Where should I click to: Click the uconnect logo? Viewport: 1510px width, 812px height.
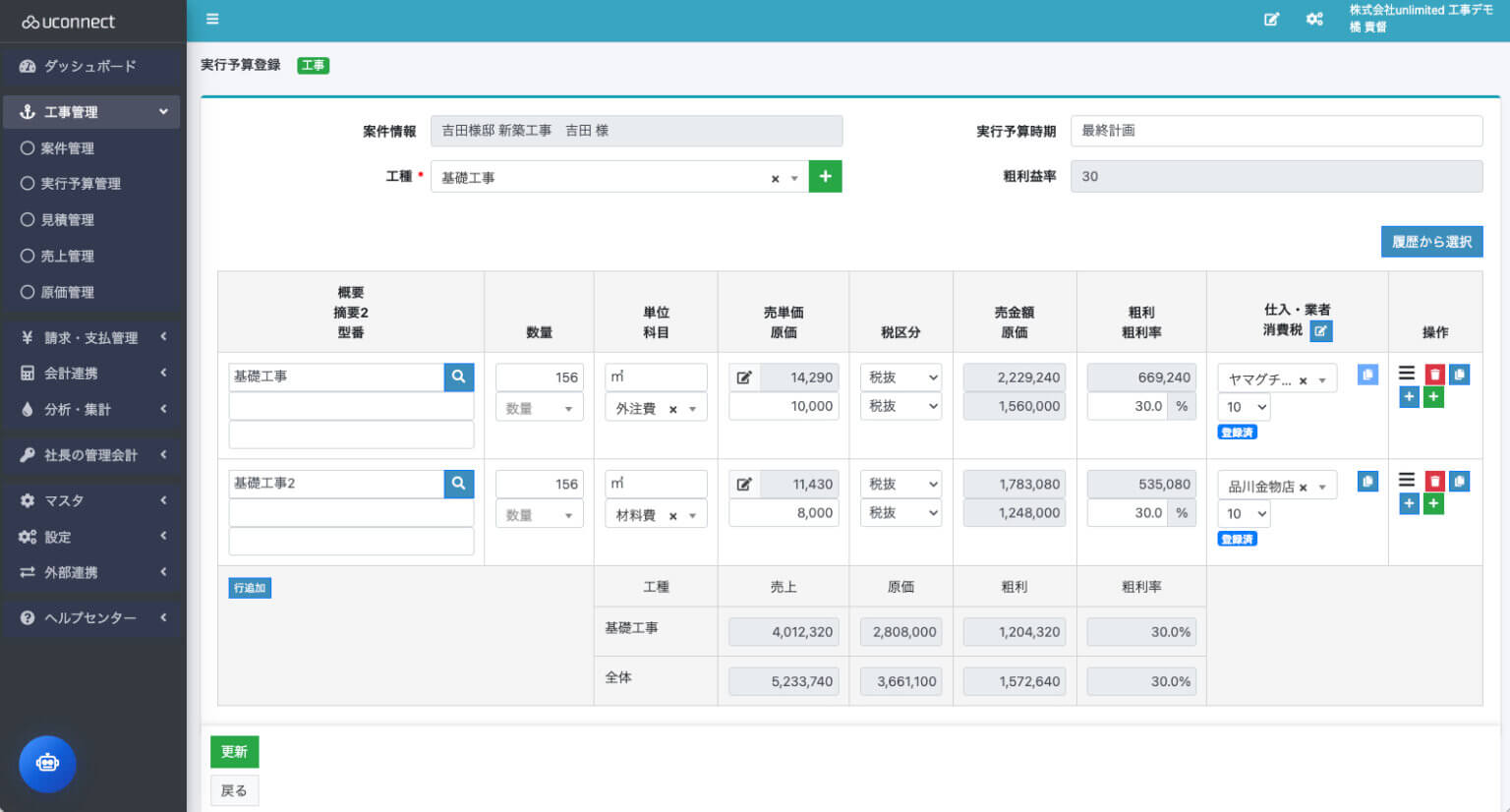pyautogui.click(x=69, y=22)
